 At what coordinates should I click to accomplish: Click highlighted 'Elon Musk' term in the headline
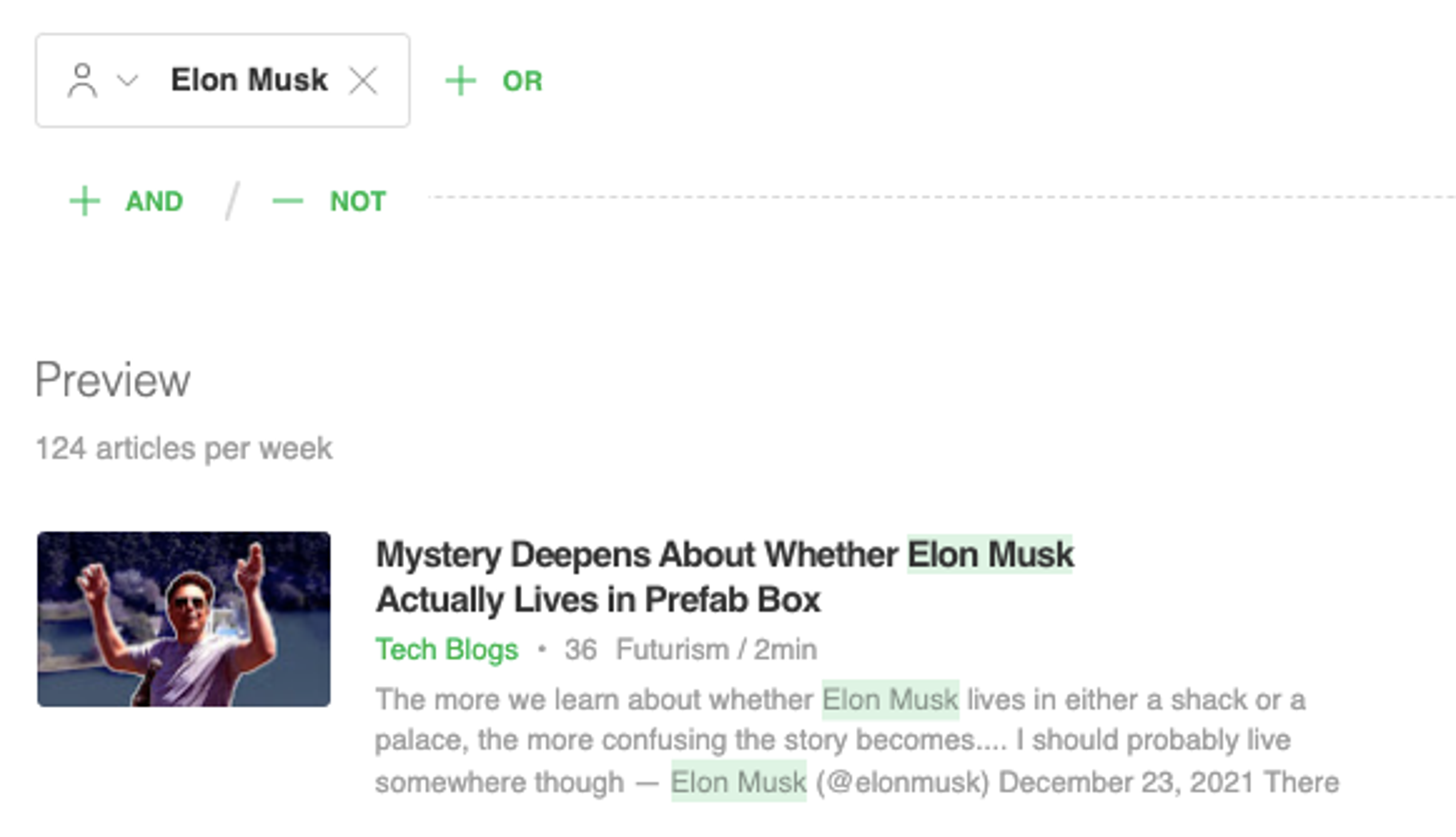point(989,553)
